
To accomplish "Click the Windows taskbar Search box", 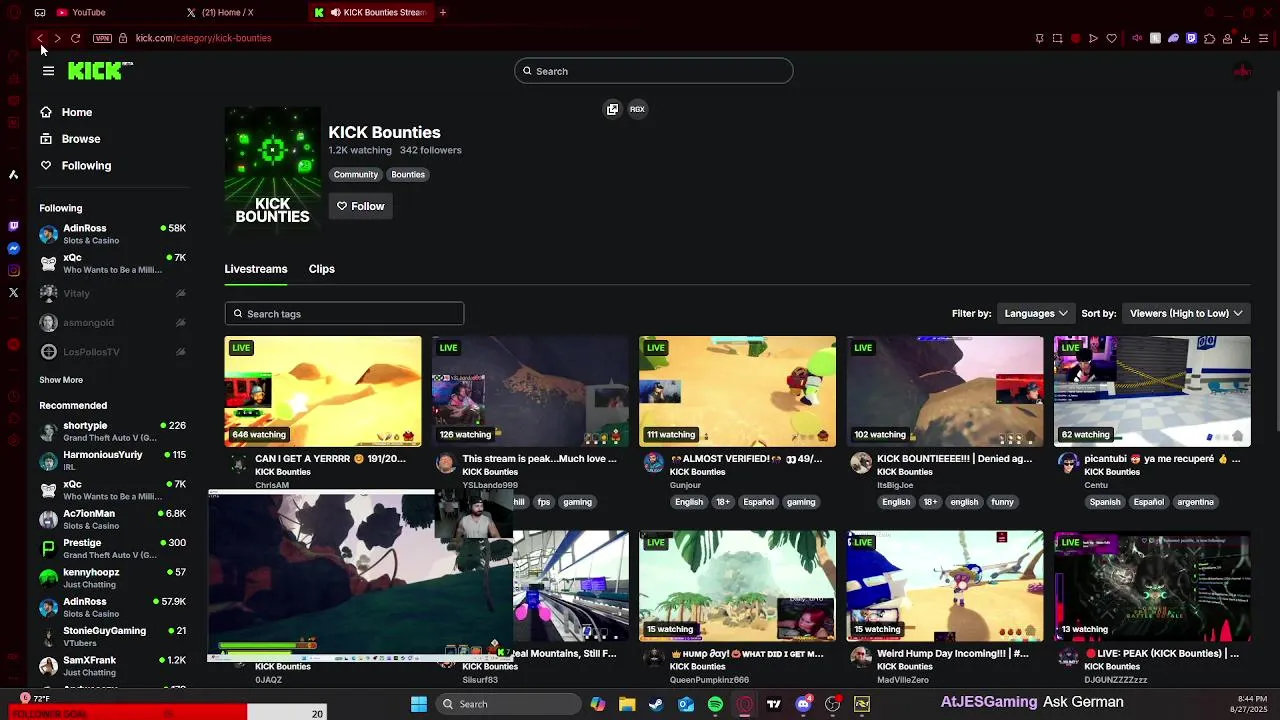I will pyautogui.click(x=510, y=704).
